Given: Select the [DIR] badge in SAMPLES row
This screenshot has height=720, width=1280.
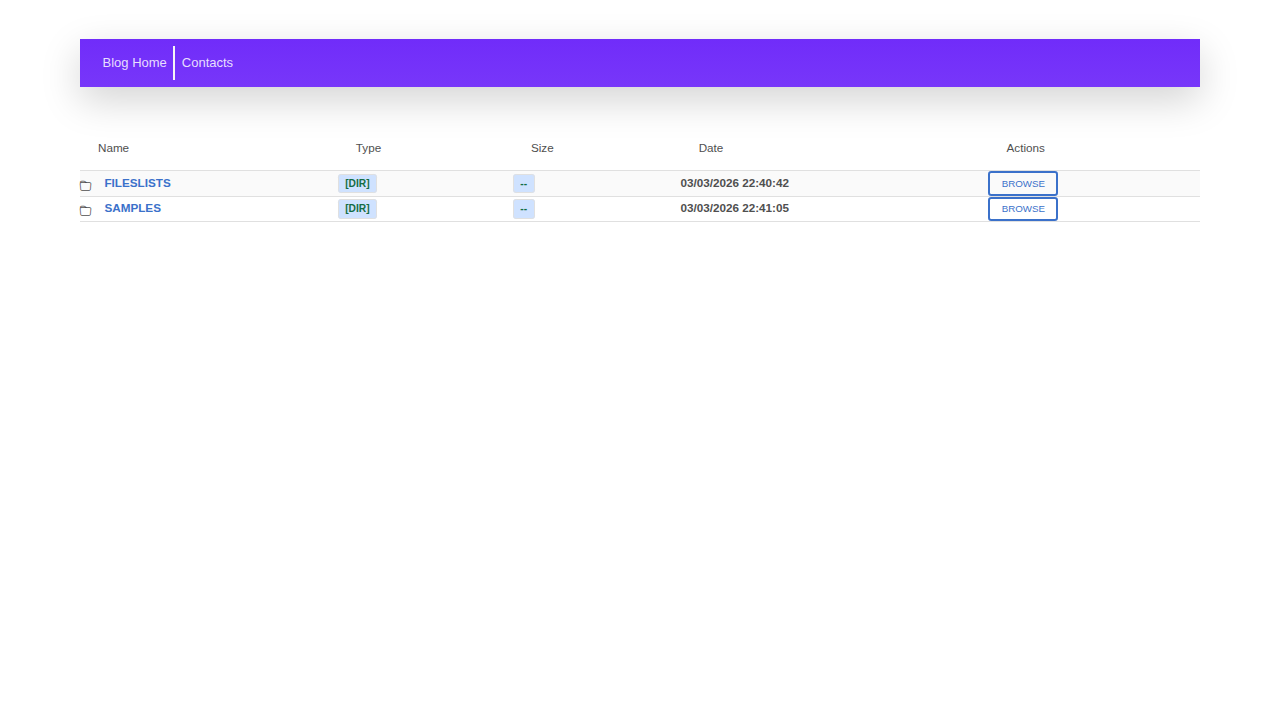Looking at the screenshot, I should (357, 209).
